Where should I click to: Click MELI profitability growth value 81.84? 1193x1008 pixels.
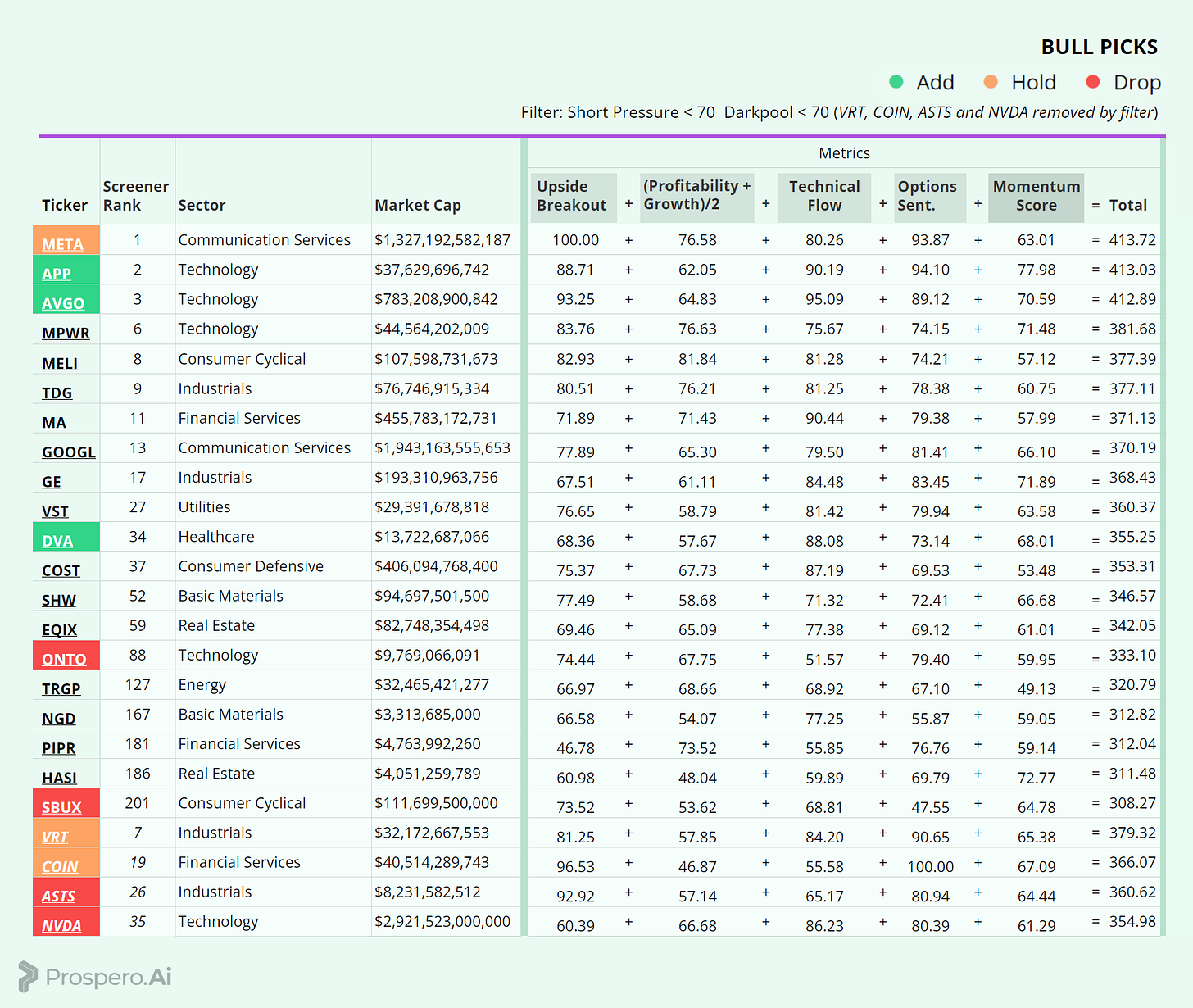(697, 359)
